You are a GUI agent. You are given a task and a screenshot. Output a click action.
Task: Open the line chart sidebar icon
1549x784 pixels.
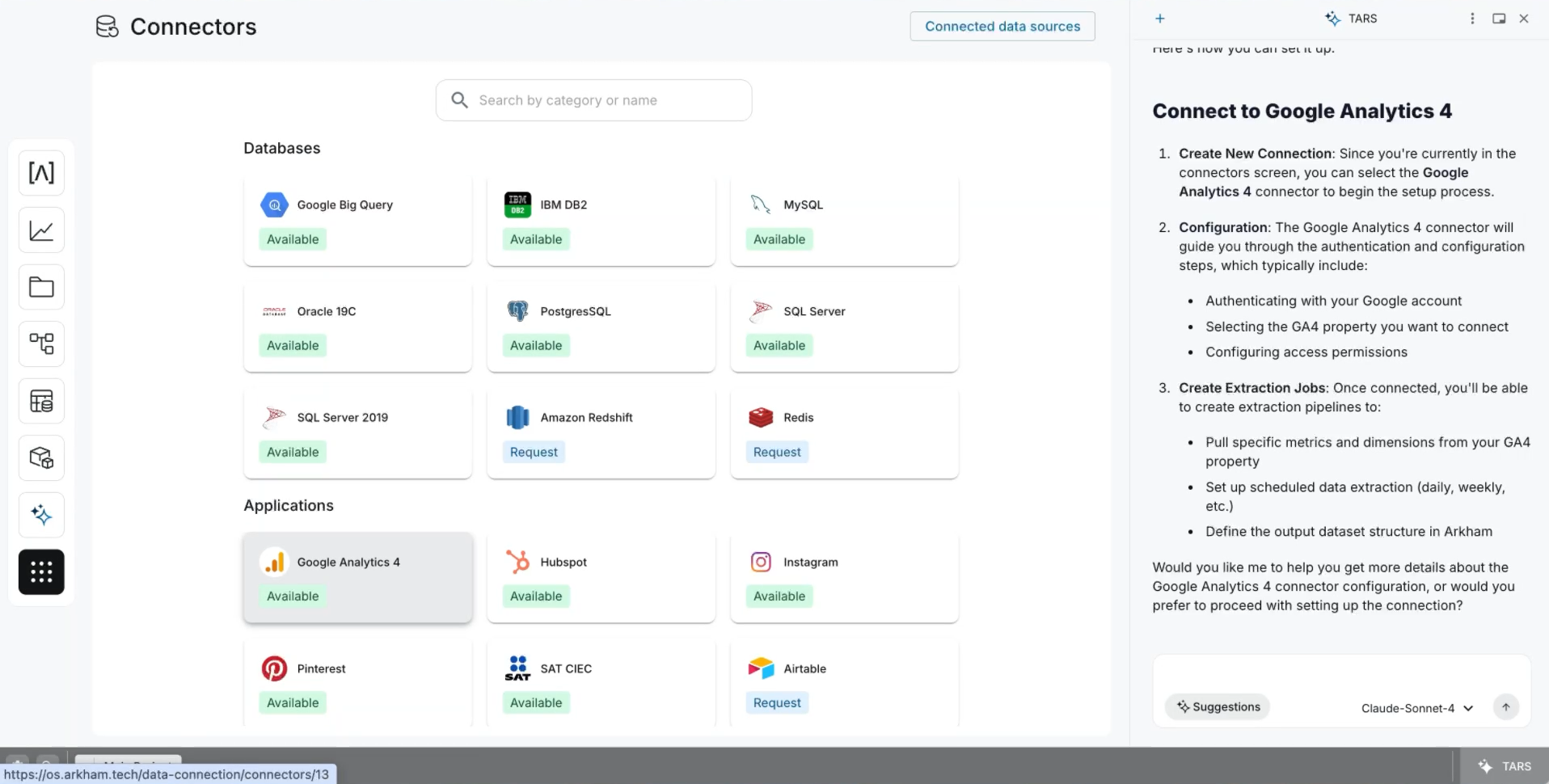(x=41, y=230)
